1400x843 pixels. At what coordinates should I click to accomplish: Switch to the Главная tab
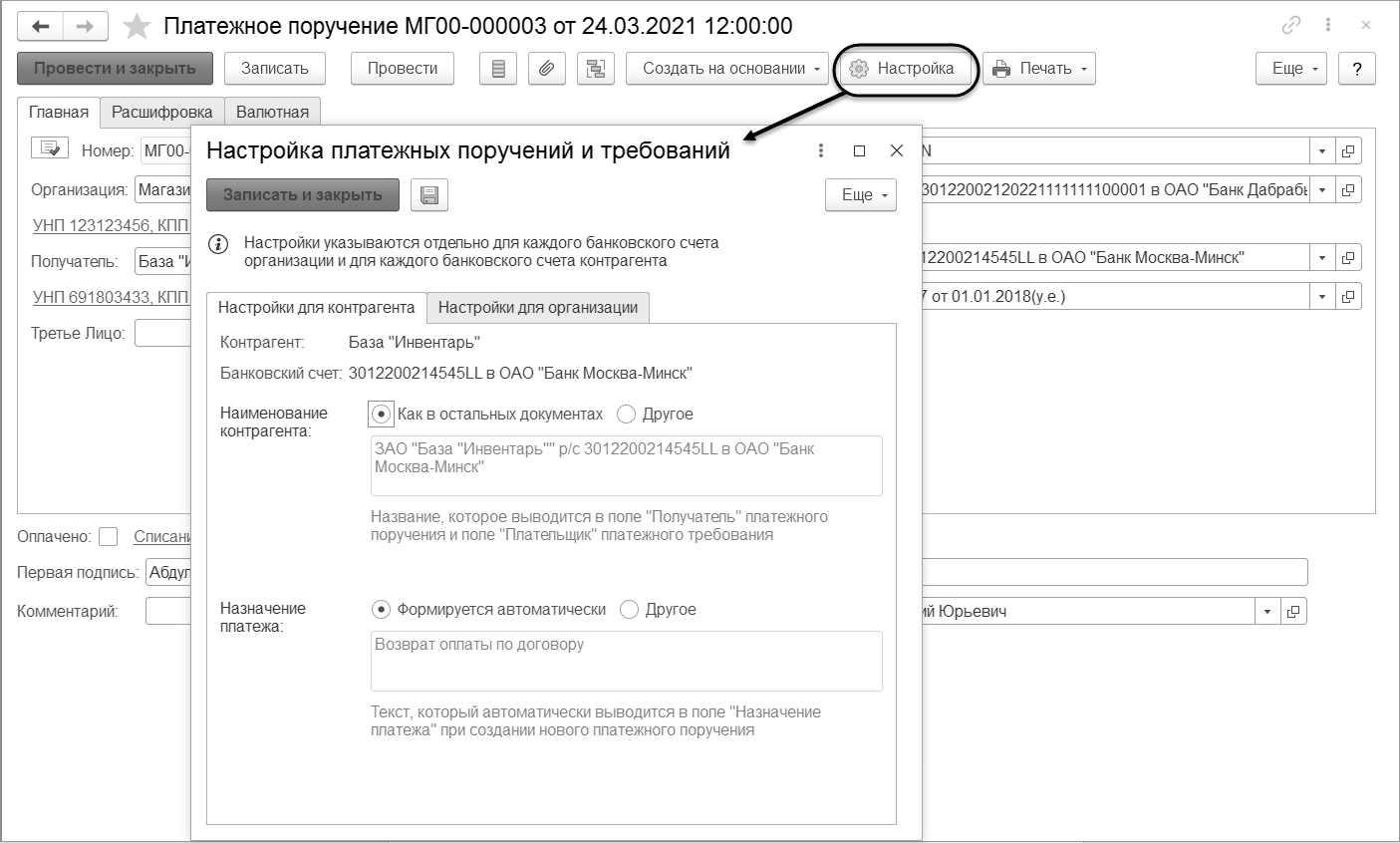pos(59,112)
